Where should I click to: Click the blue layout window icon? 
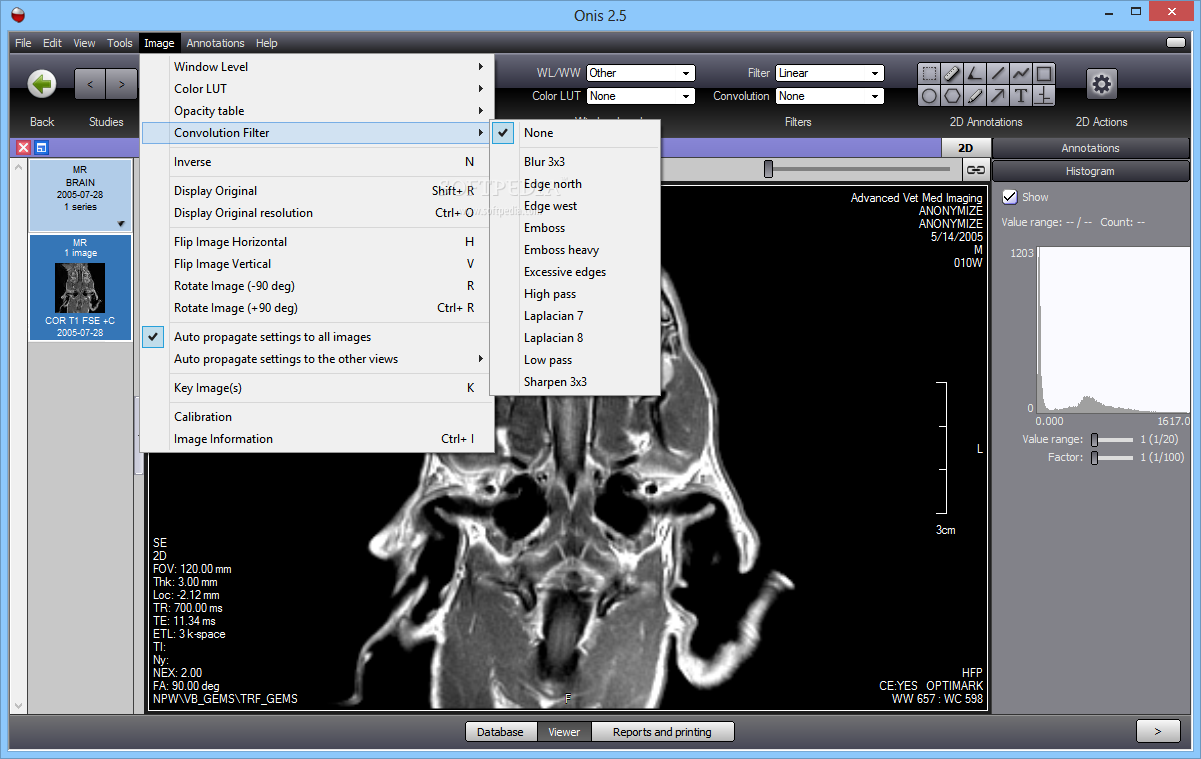pos(41,148)
